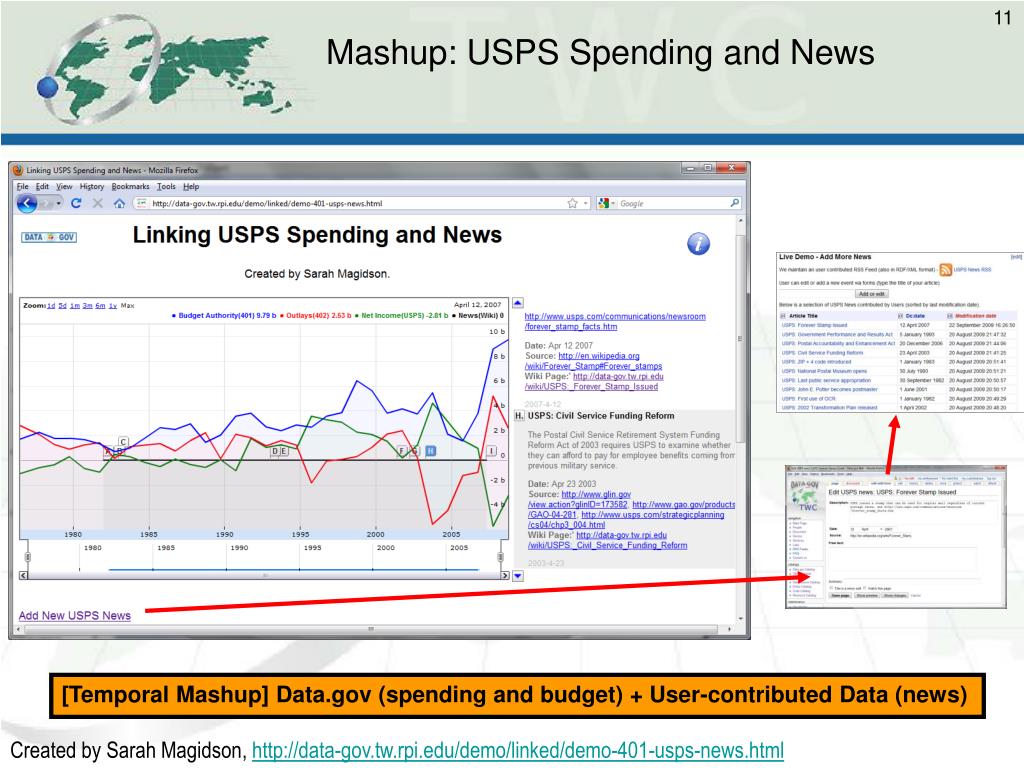Click the page vertical scrollbar

740,340
